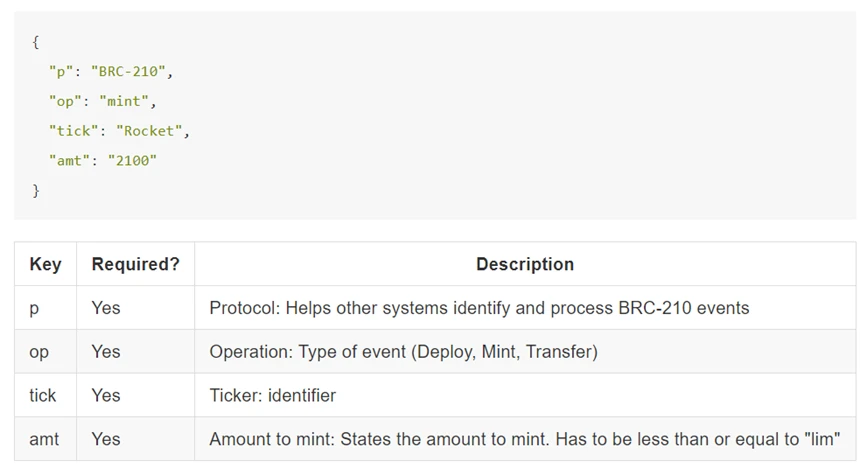Click the "2100" amount value in the code
Viewport: 867px width, 468px height.
pyautogui.click(x=133, y=160)
